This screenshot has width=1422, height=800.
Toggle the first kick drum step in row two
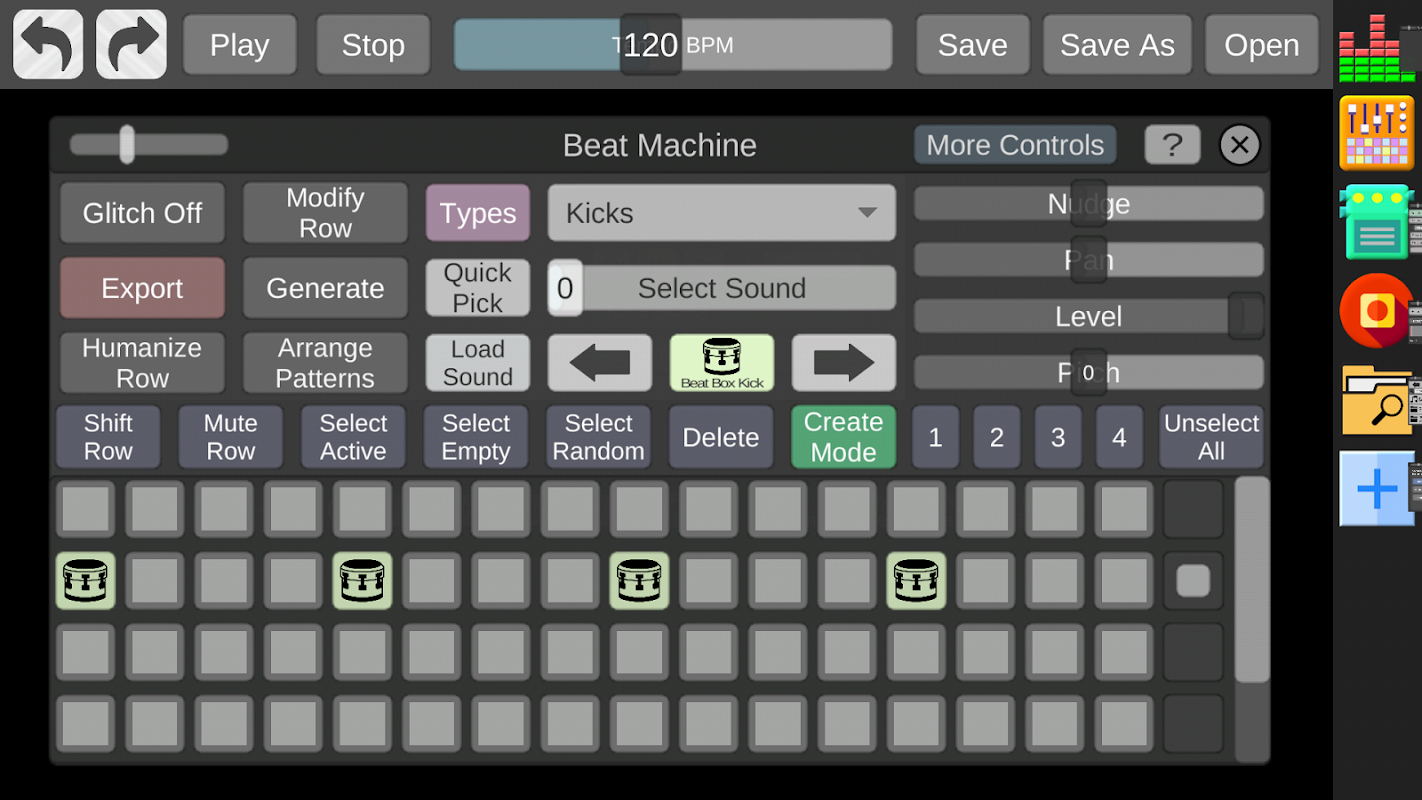point(85,581)
